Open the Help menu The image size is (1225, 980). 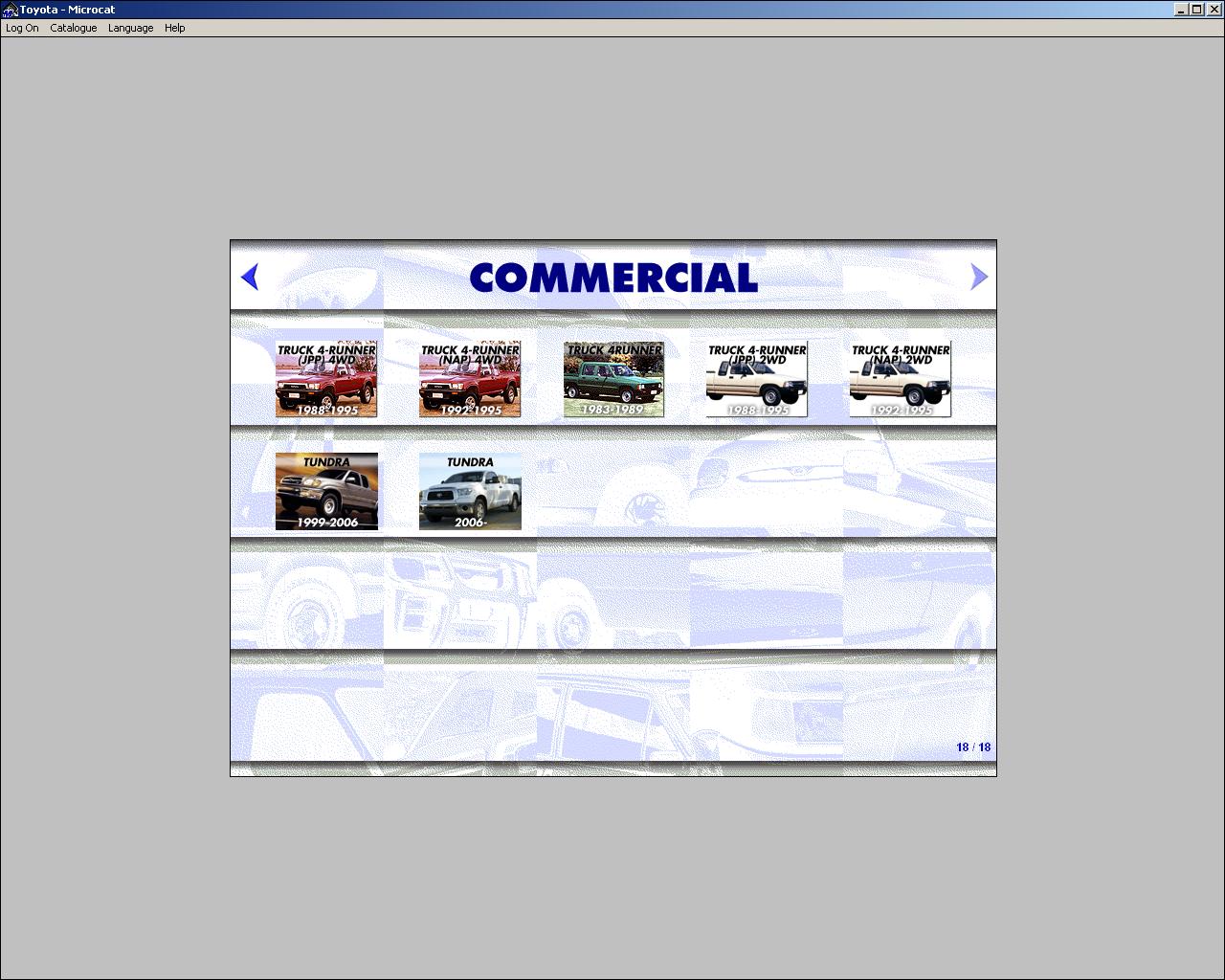click(174, 28)
